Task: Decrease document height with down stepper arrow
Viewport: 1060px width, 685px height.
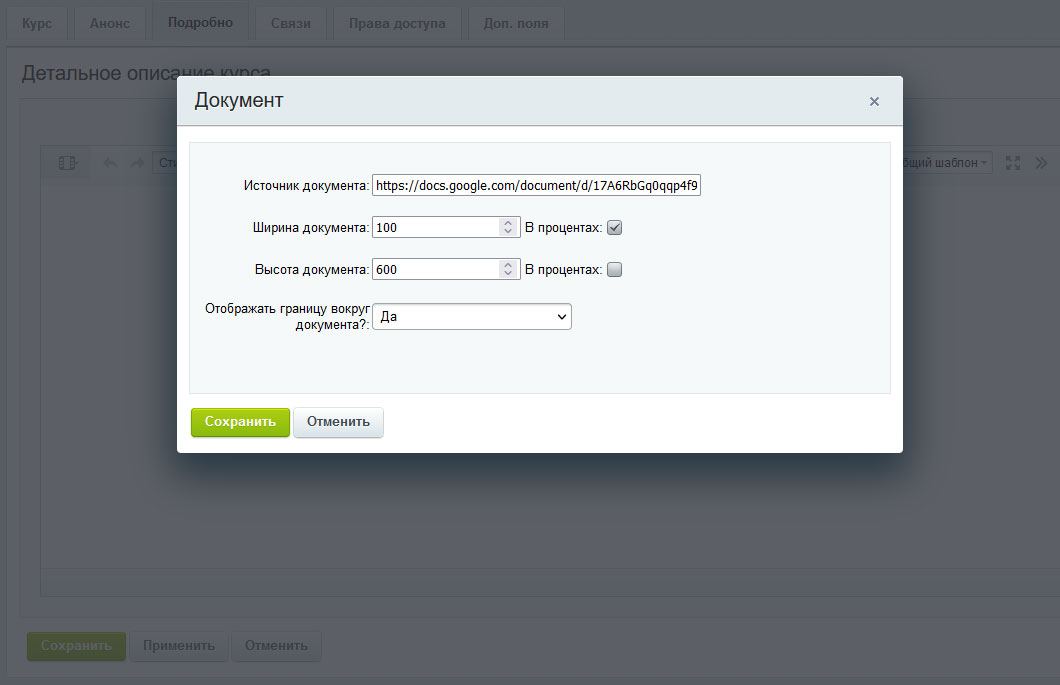Action: 508,274
